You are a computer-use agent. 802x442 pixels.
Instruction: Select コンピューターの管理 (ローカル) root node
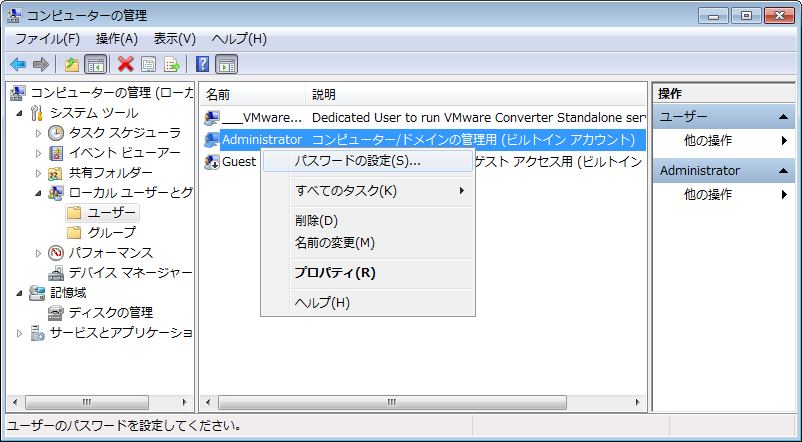(102, 93)
